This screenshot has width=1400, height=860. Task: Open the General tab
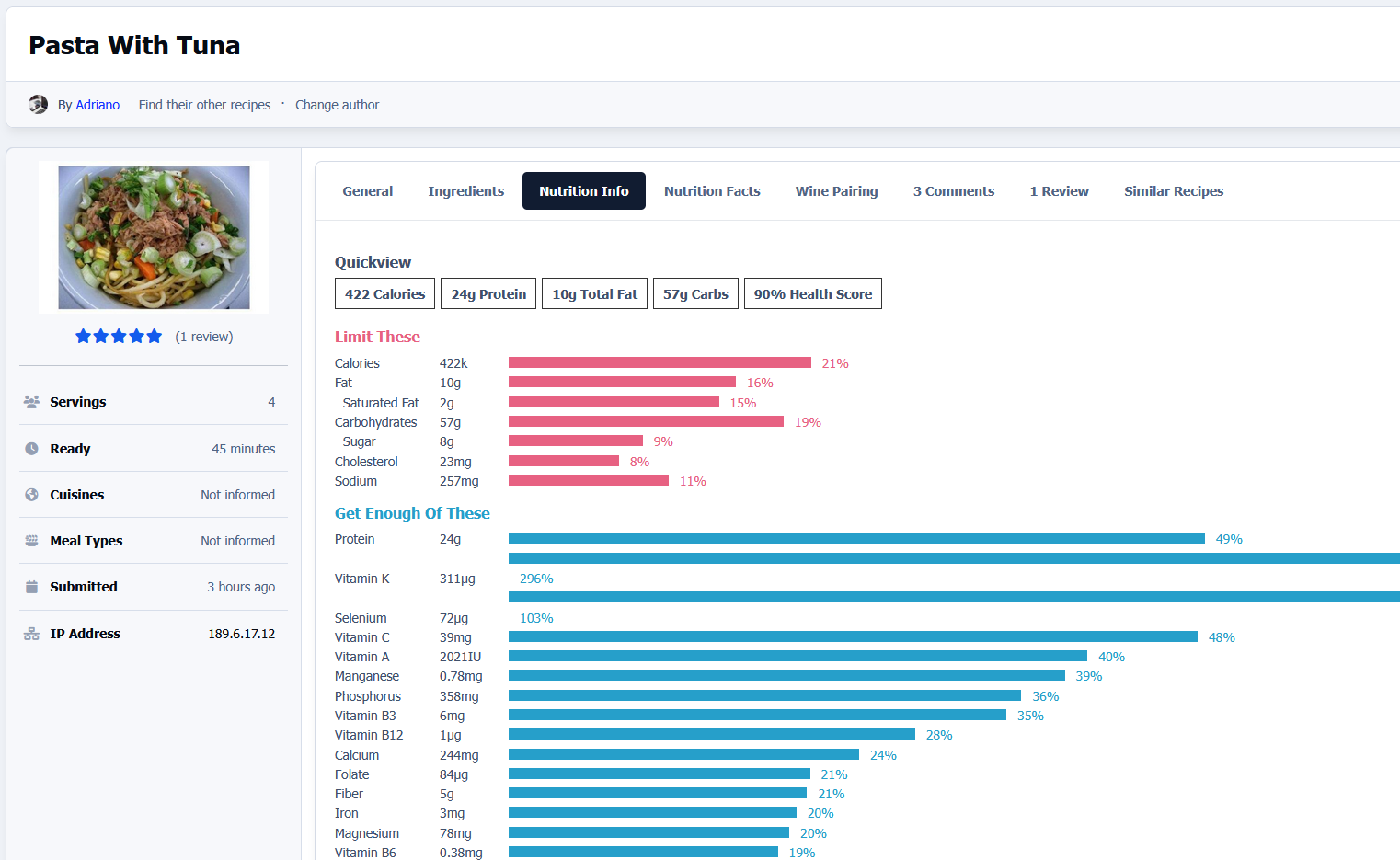(x=367, y=191)
